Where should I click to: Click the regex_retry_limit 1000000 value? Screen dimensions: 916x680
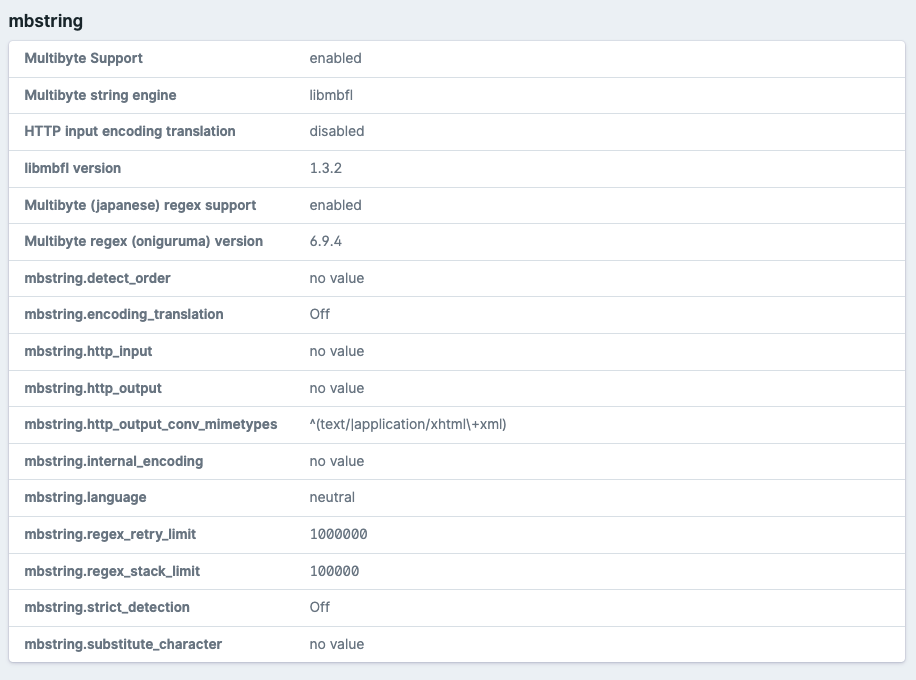click(338, 534)
